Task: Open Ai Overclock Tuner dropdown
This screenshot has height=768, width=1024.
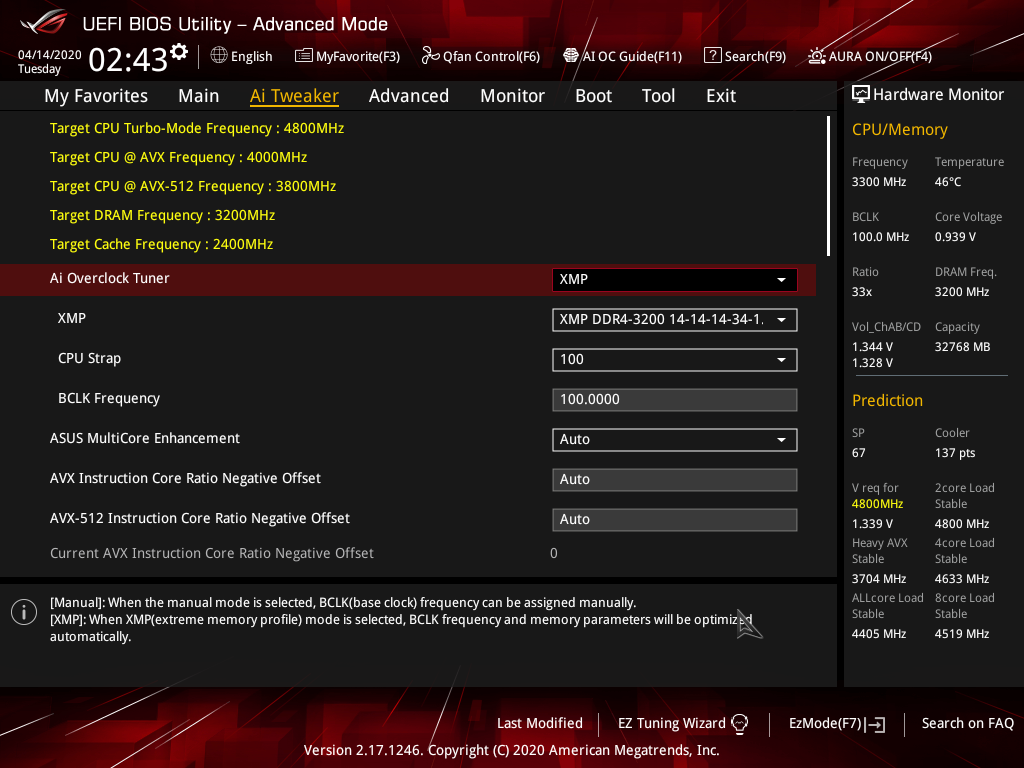Action: click(x=675, y=280)
